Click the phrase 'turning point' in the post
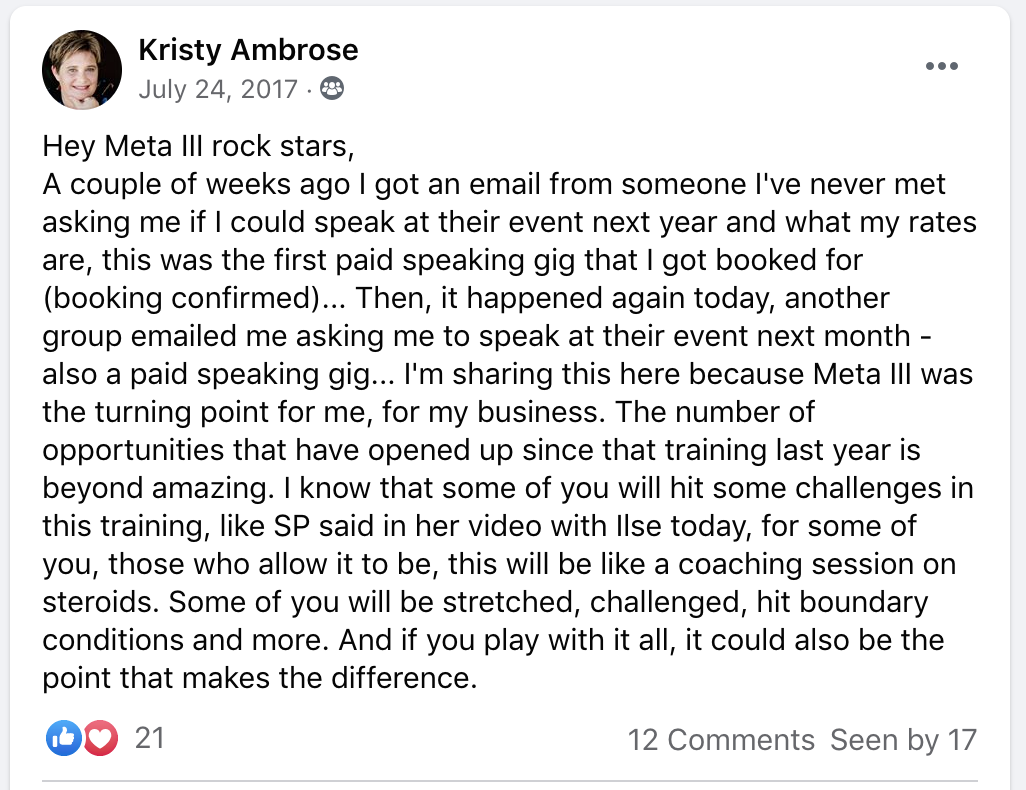1026x790 pixels. 182,412
